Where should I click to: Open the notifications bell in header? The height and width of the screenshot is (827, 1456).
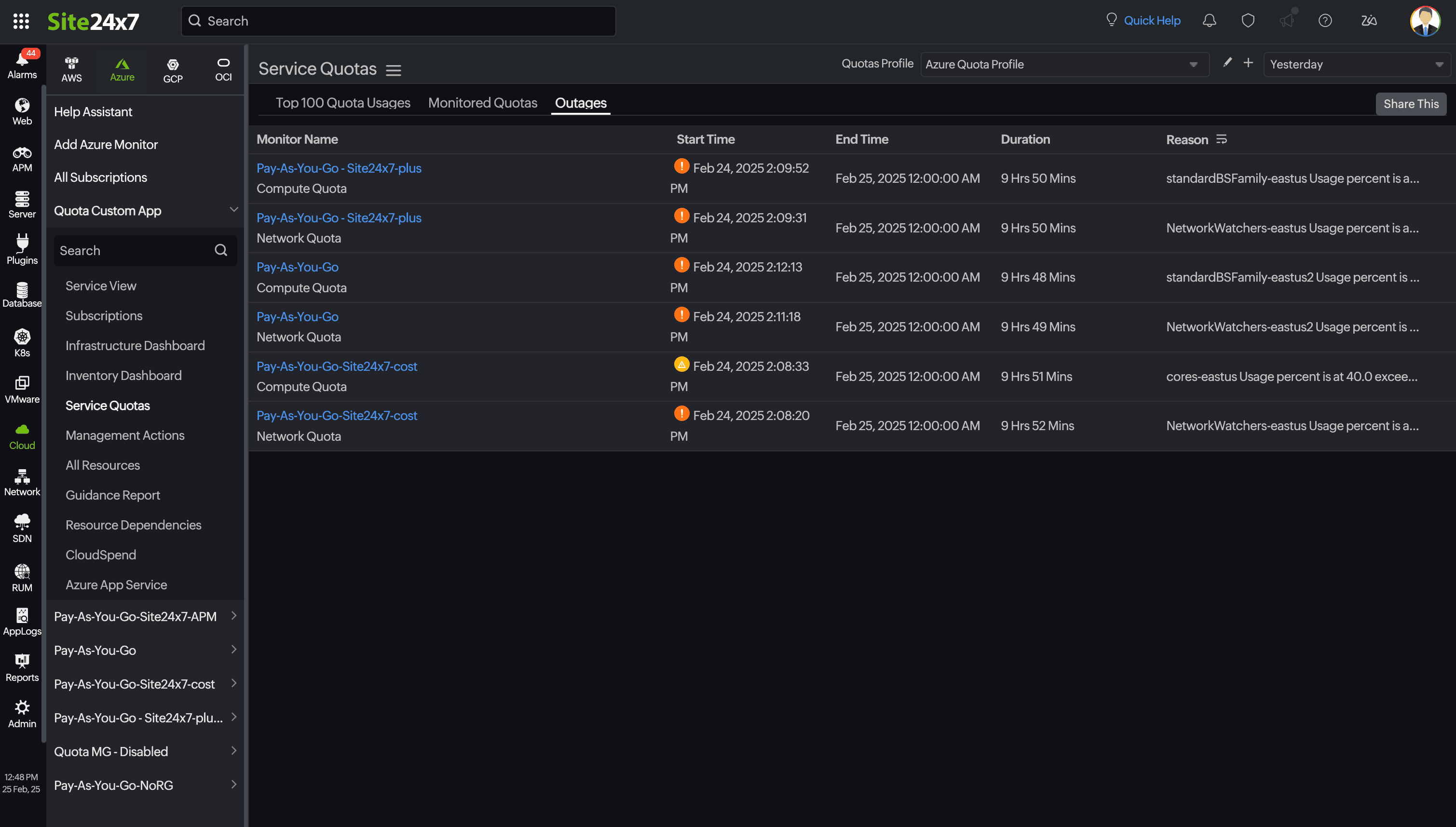(1210, 21)
